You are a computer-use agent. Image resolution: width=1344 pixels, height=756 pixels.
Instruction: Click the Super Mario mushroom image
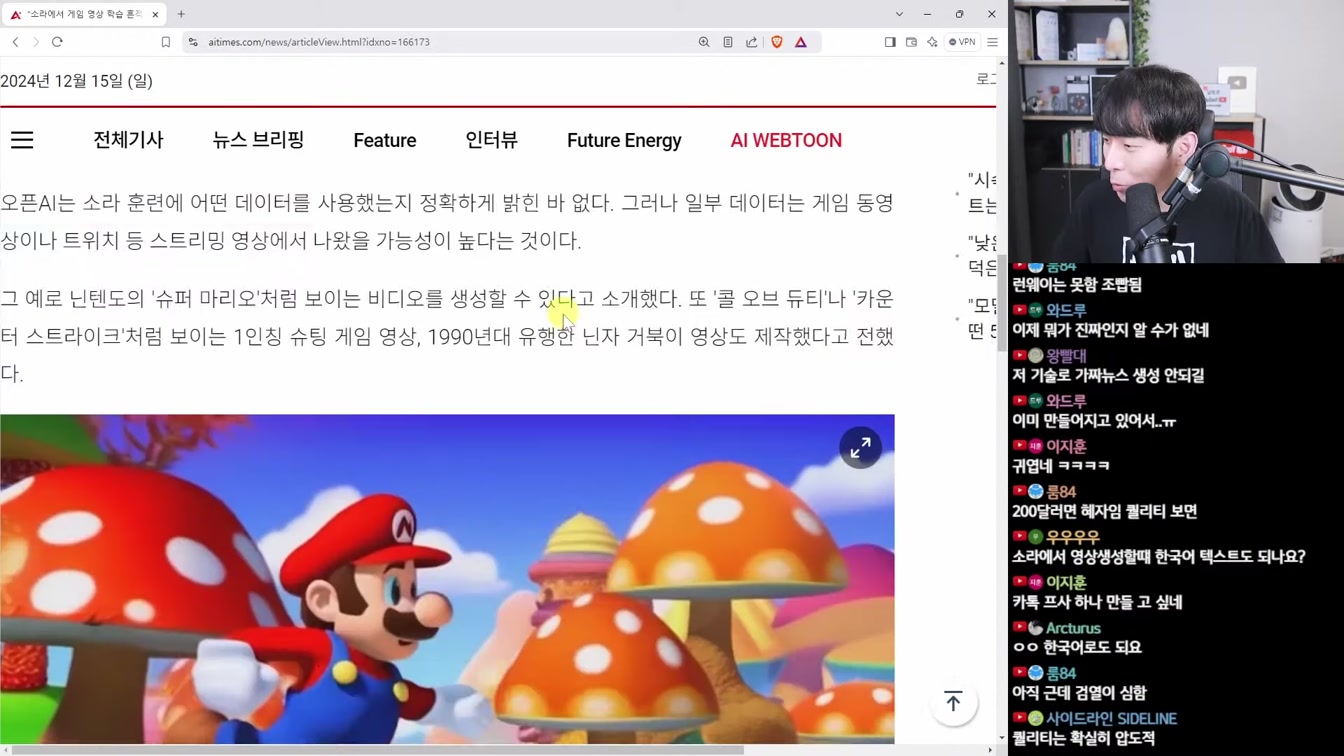(x=447, y=579)
